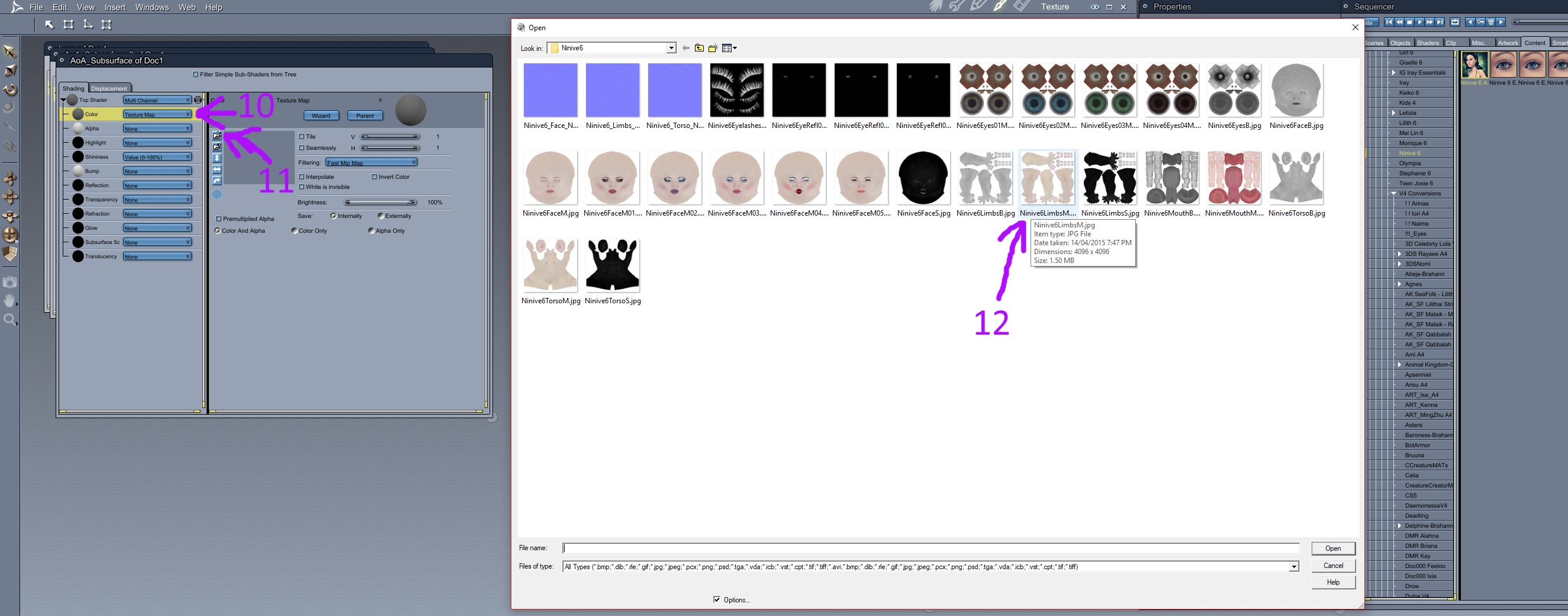Viewport: 1568px width, 616px height.
Task: Click sequencer play button
Action: pos(1419,22)
